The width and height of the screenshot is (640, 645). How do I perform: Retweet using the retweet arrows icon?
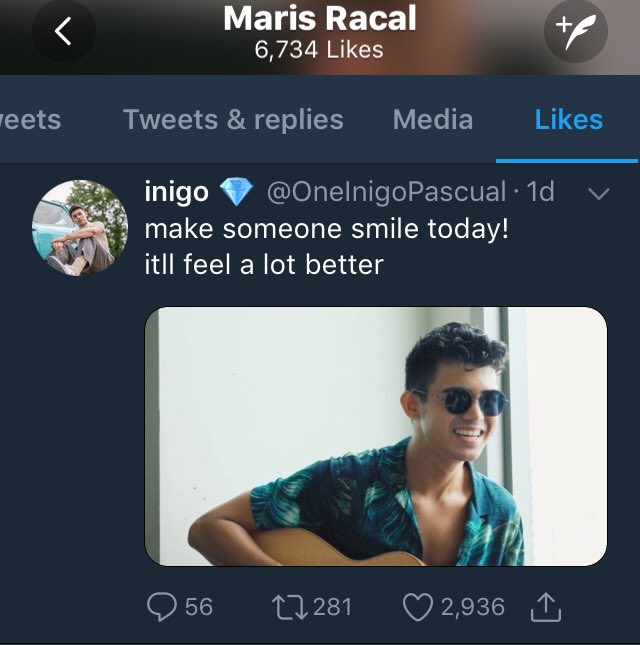290,607
